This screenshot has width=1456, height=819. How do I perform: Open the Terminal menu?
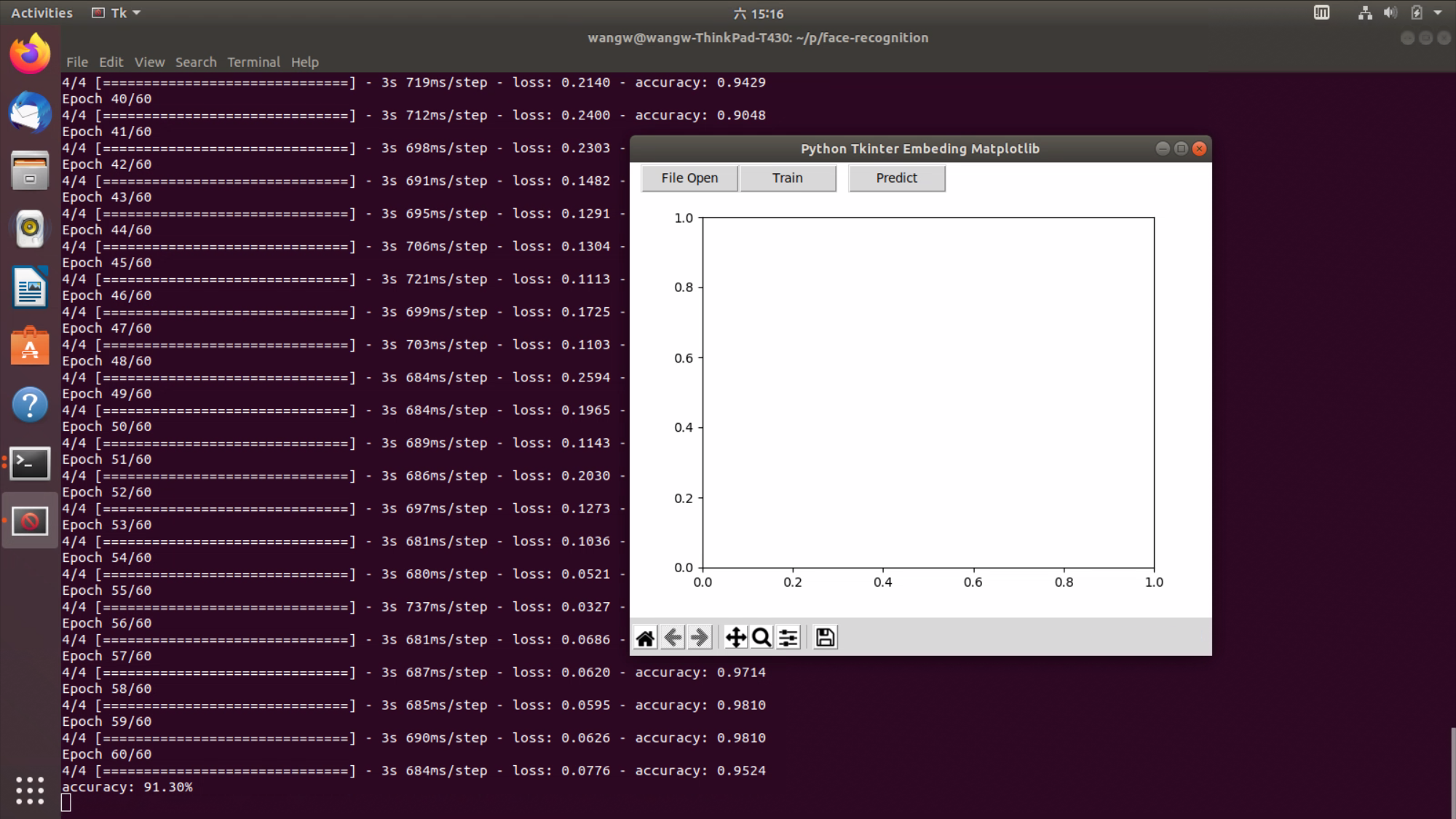(253, 63)
